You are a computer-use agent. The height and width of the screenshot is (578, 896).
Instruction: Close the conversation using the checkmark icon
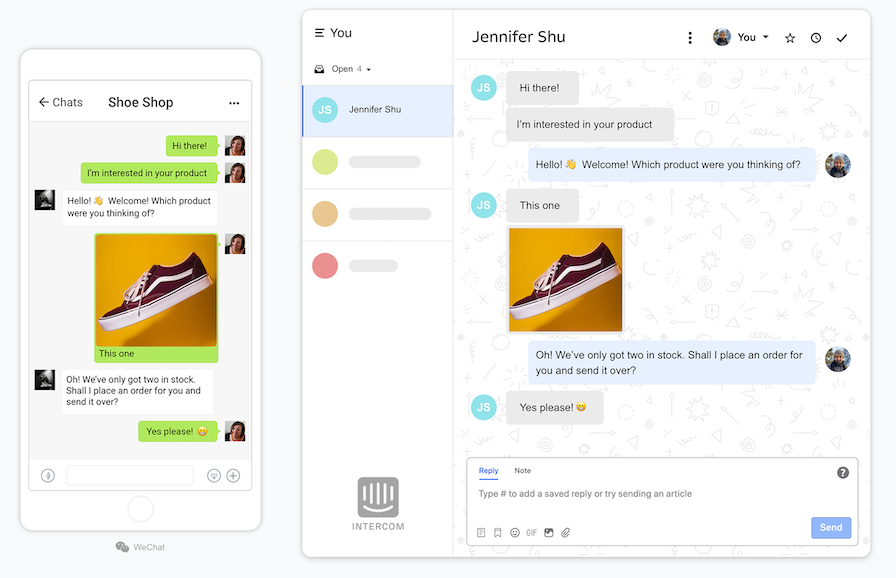(x=842, y=37)
